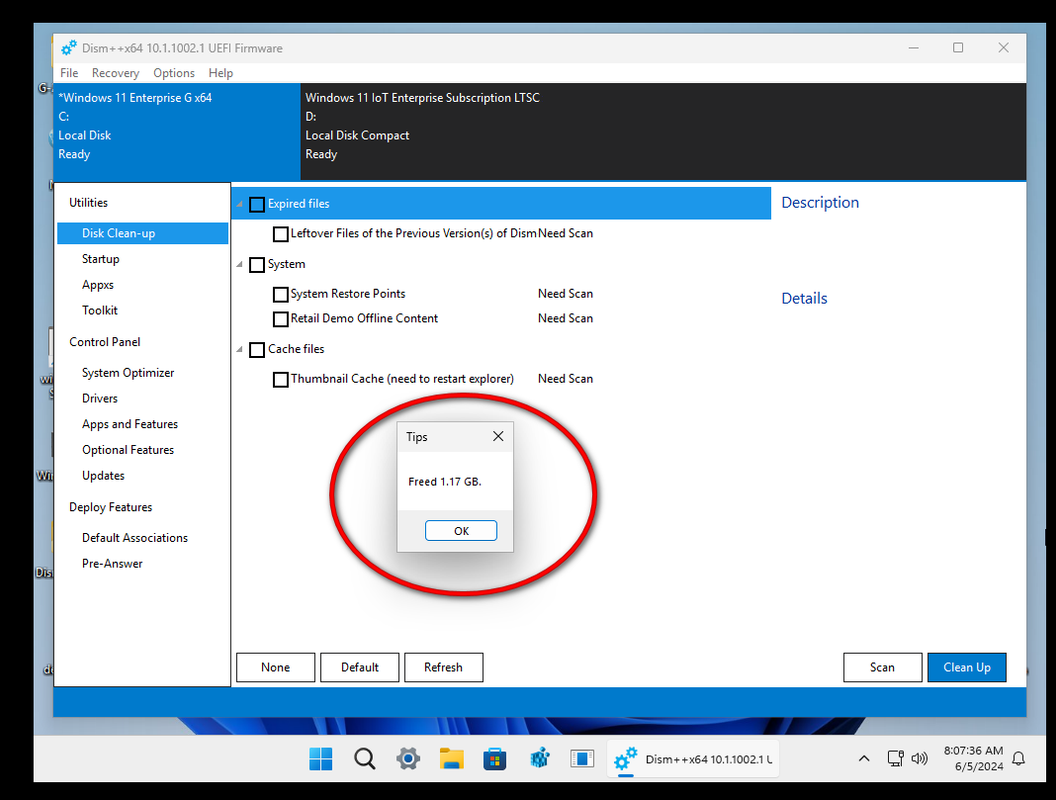Open System Optimizer in the sidebar
This screenshot has height=800, width=1056.
(x=128, y=372)
